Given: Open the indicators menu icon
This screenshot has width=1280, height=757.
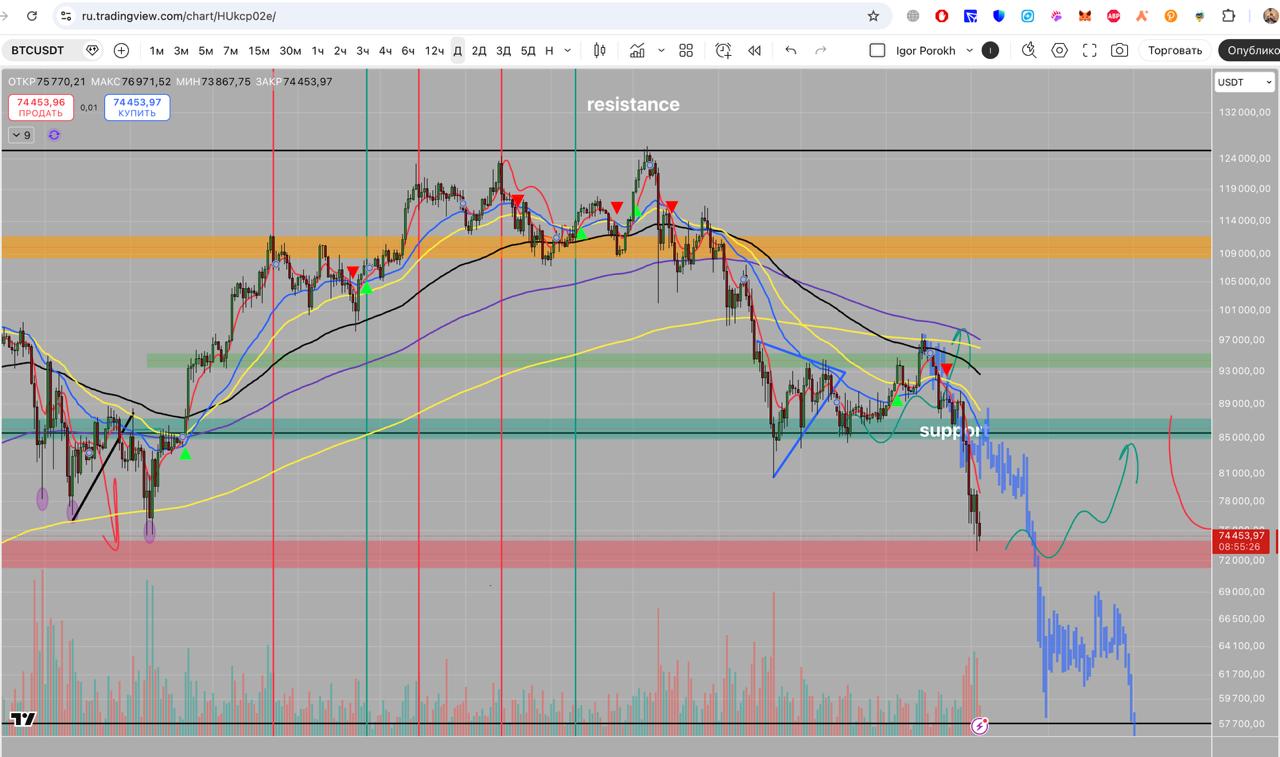Looking at the screenshot, I should (x=636, y=51).
